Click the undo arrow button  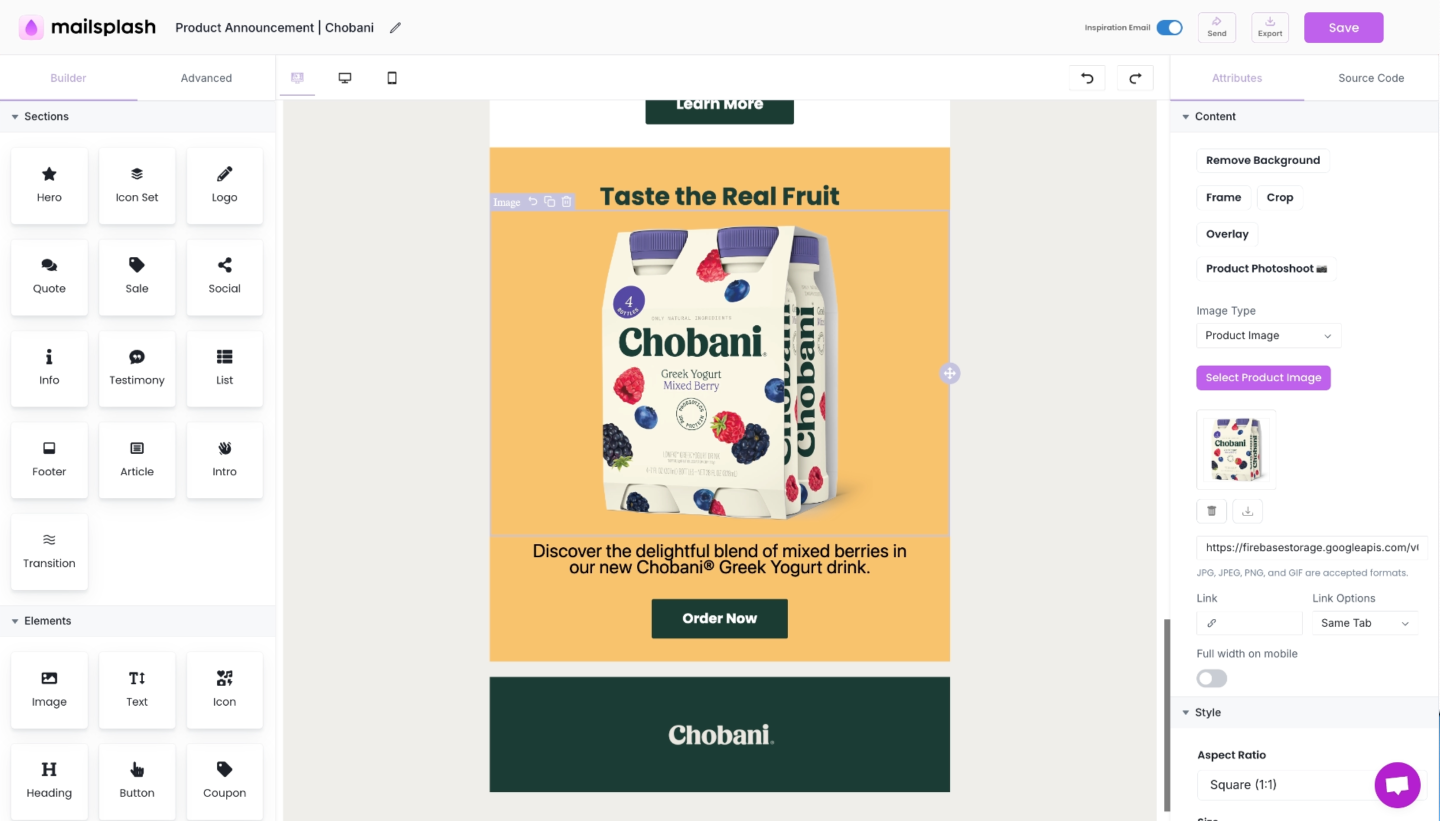1087,78
